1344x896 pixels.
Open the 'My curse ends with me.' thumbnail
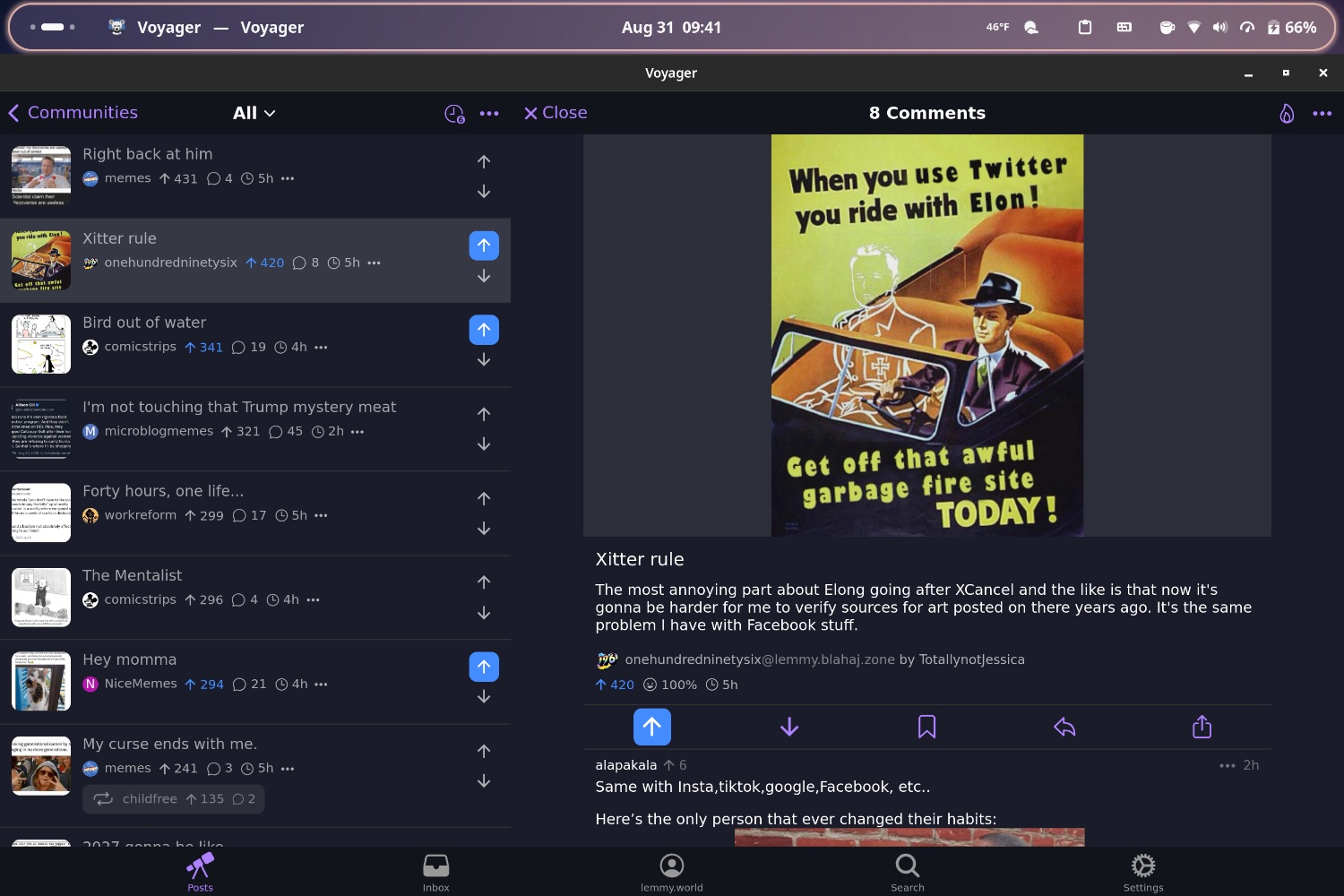coord(41,765)
